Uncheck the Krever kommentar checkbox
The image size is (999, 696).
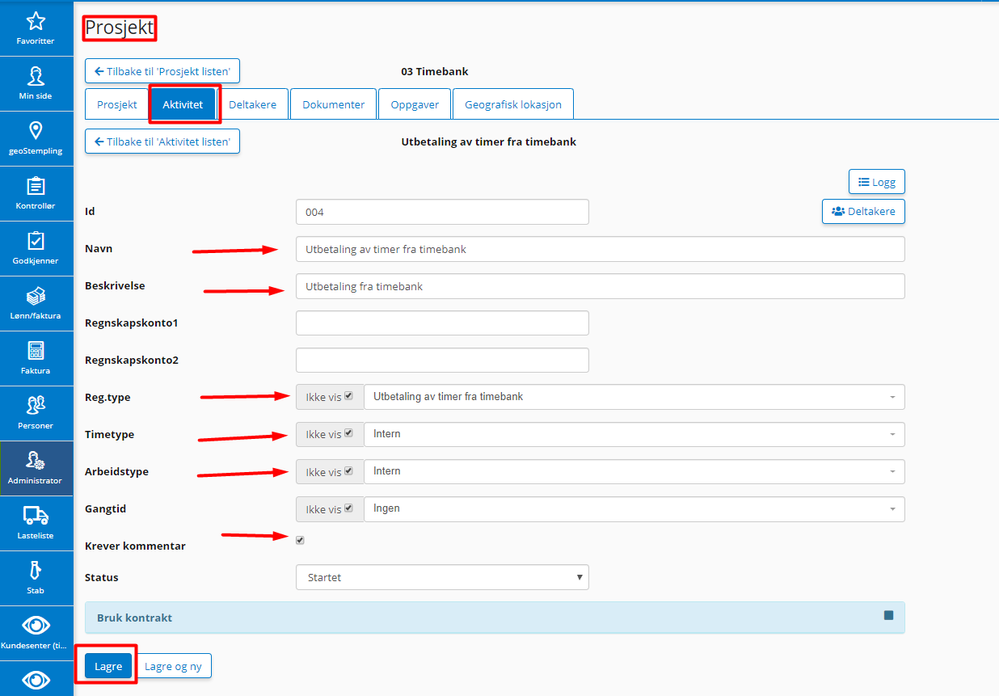[x=300, y=540]
